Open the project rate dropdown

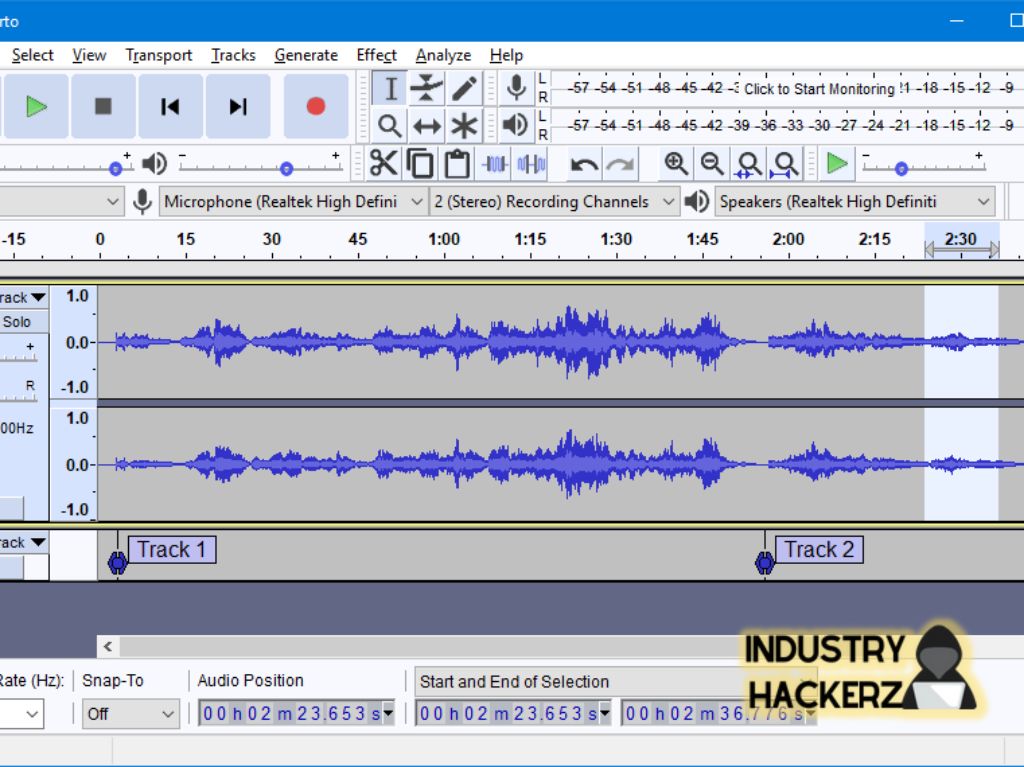[21, 714]
